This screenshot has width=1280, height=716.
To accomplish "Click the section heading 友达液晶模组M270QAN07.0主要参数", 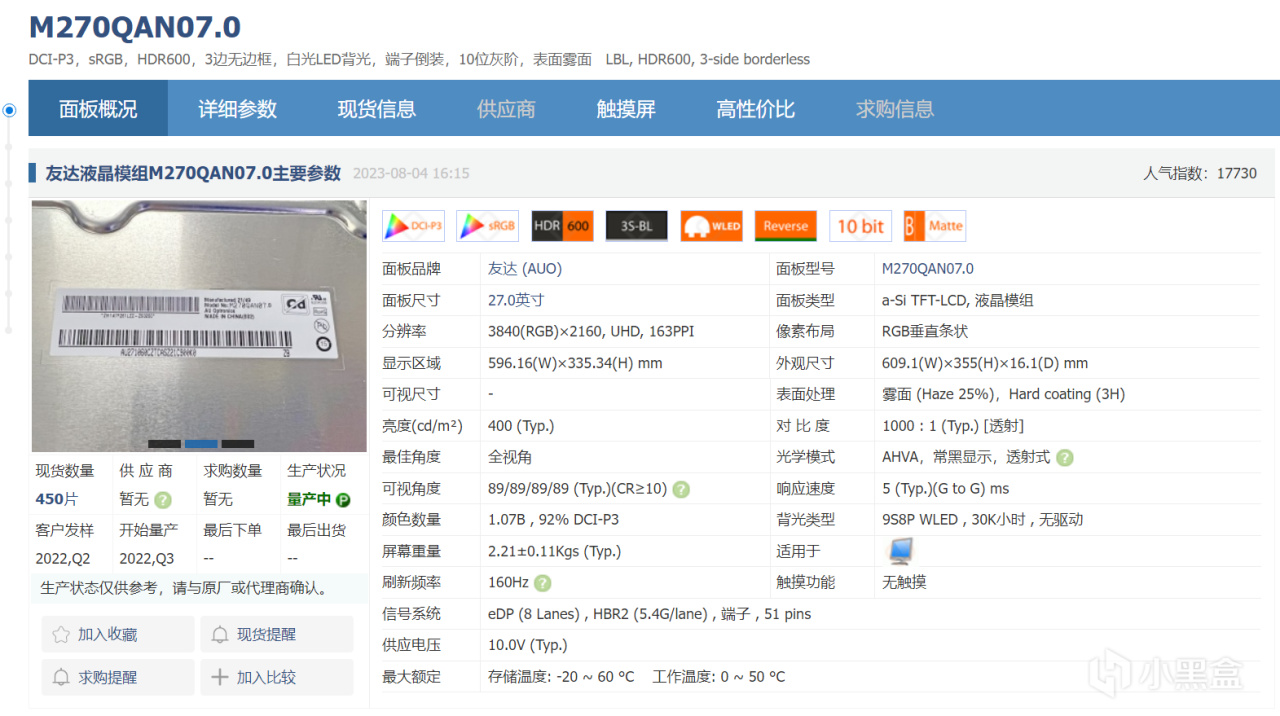I will tap(193, 173).
